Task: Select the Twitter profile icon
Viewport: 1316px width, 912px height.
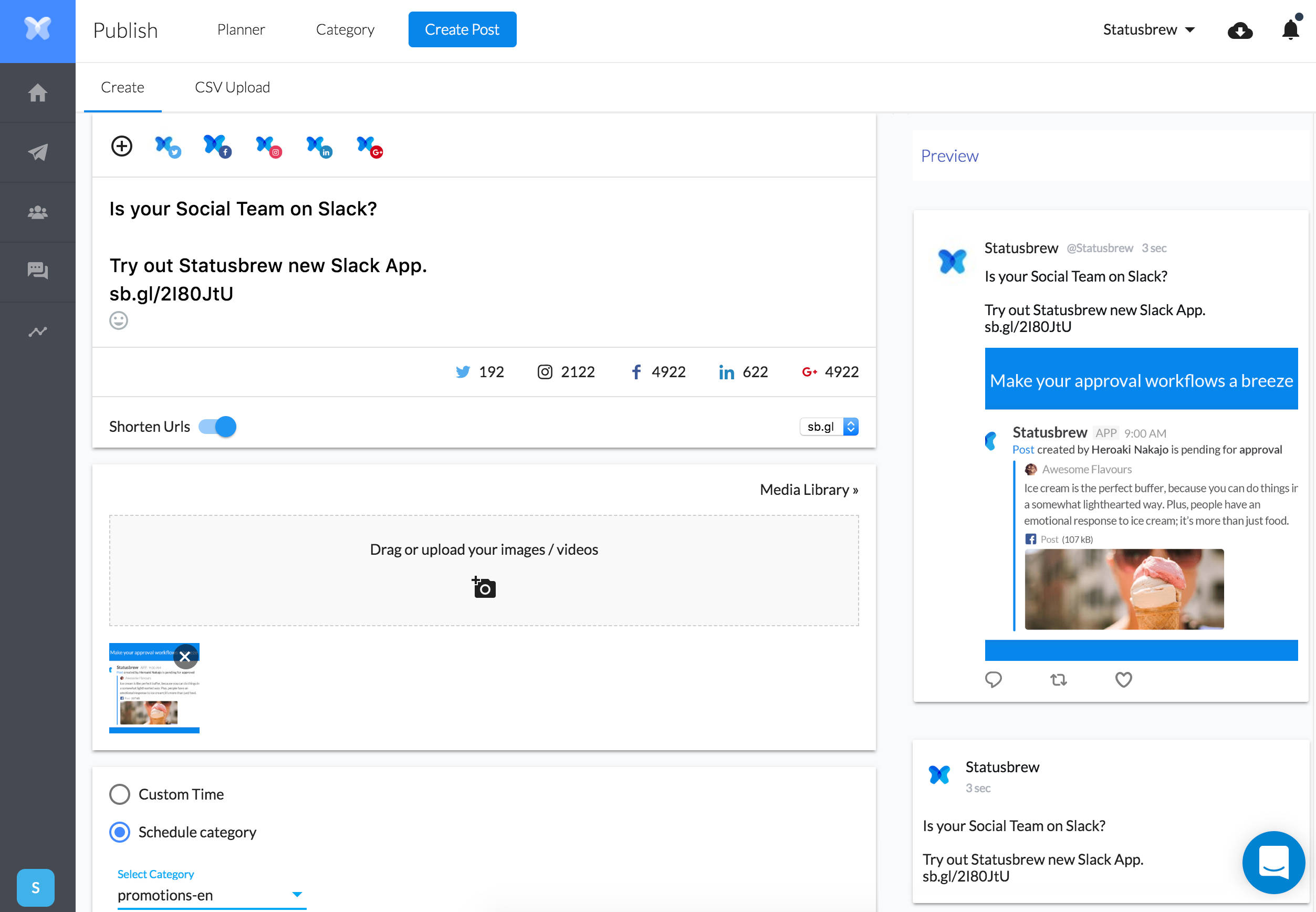Action: pos(167,146)
